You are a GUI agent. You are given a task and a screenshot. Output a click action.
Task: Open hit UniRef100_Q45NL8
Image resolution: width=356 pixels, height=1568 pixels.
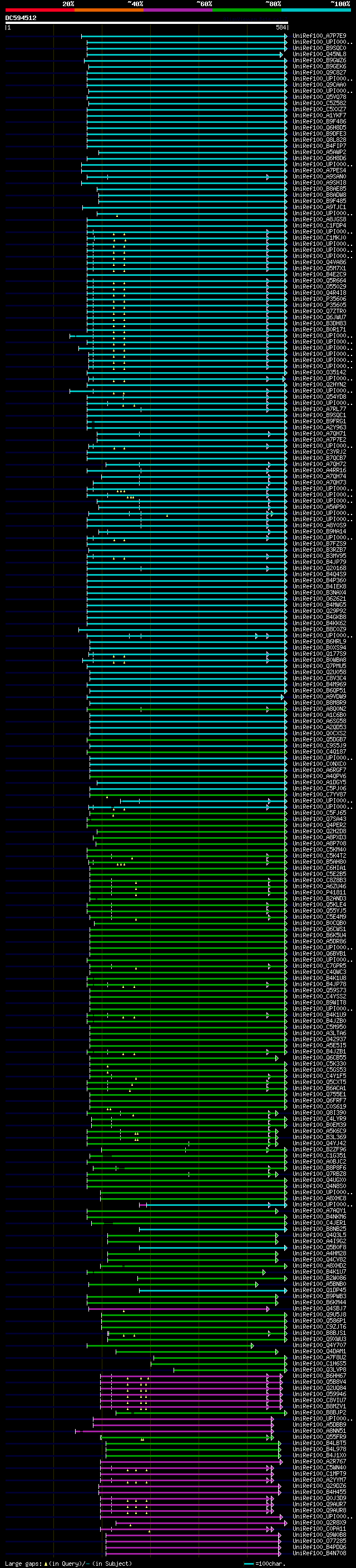click(x=319, y=54)
